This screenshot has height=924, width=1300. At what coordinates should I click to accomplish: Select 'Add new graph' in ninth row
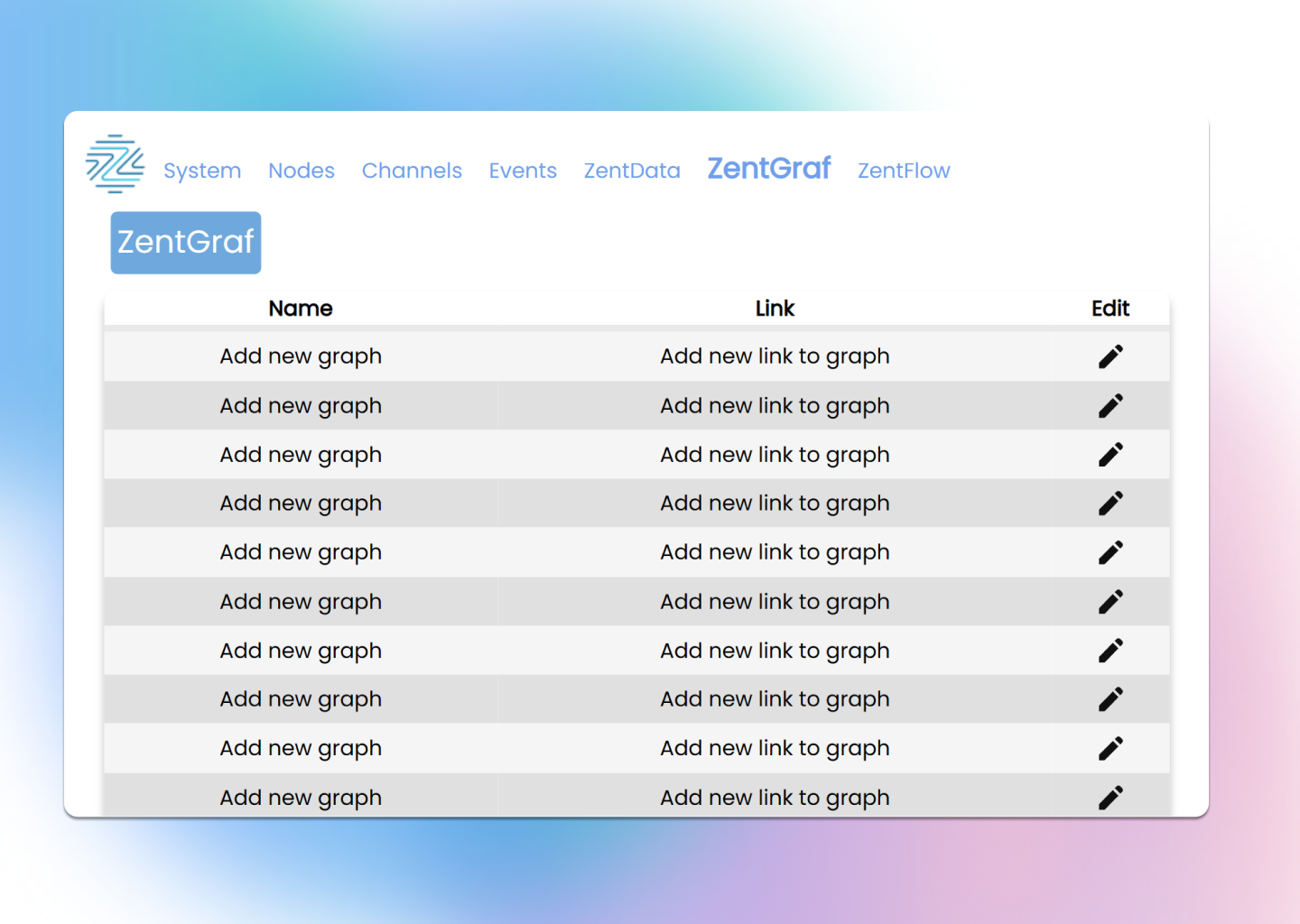(301, 749)
